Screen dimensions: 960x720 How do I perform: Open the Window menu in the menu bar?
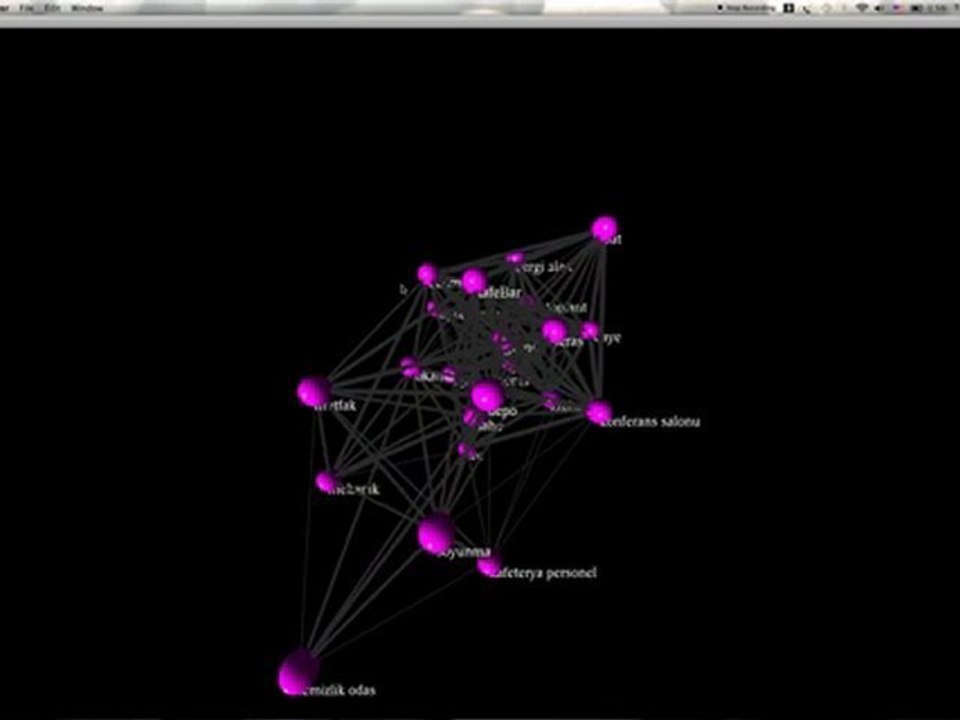coord(88,9)
